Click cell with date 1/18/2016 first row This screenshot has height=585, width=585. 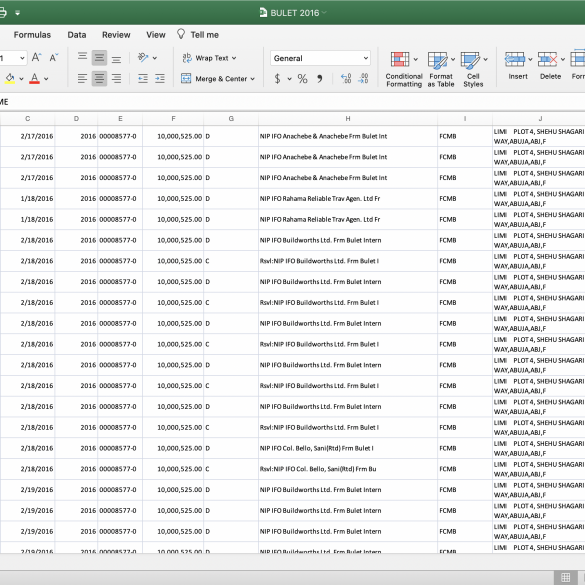[28, 198]
